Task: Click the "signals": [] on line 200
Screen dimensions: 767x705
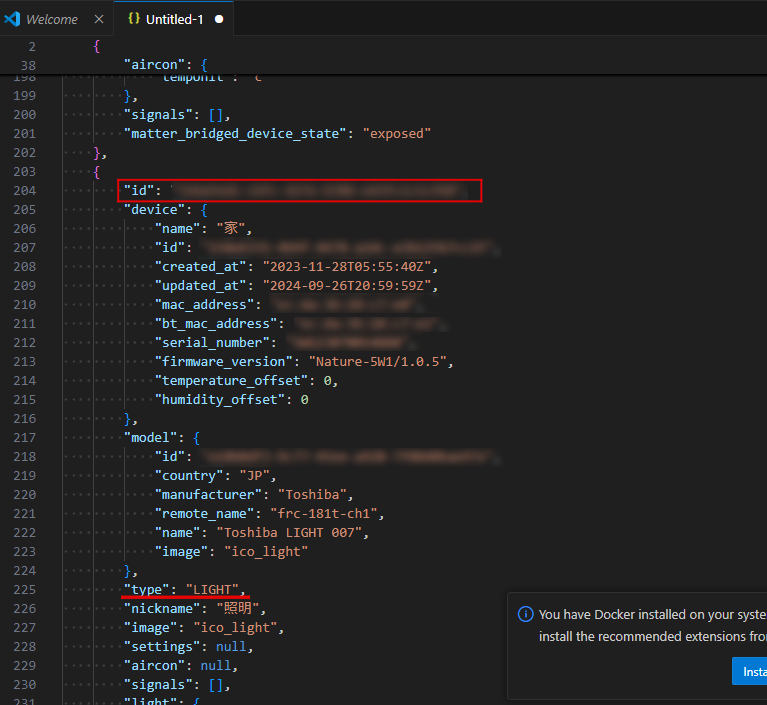Action: pyautogui.click(x=177, y=114)
